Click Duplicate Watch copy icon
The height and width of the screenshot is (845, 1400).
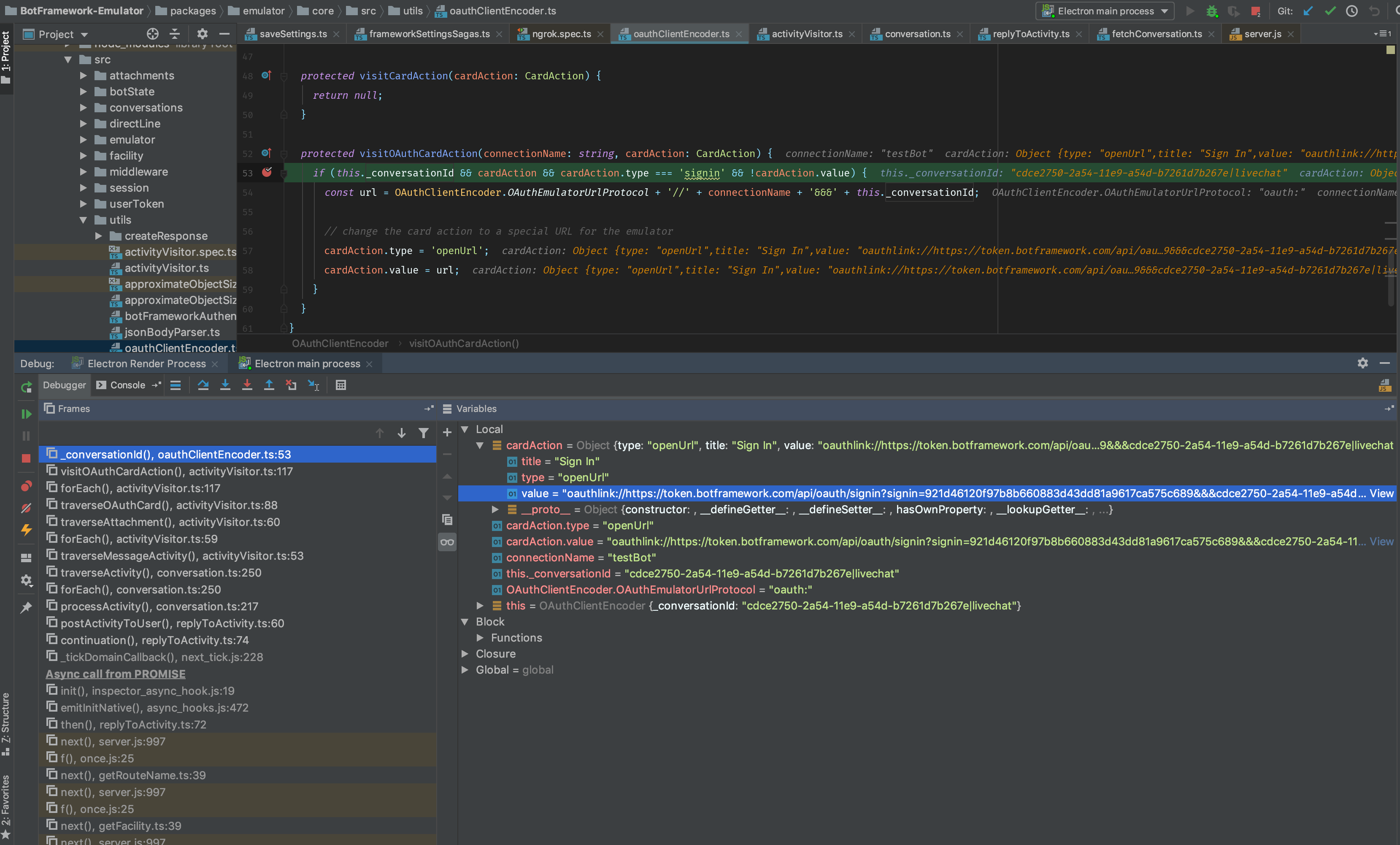(447, 520)
